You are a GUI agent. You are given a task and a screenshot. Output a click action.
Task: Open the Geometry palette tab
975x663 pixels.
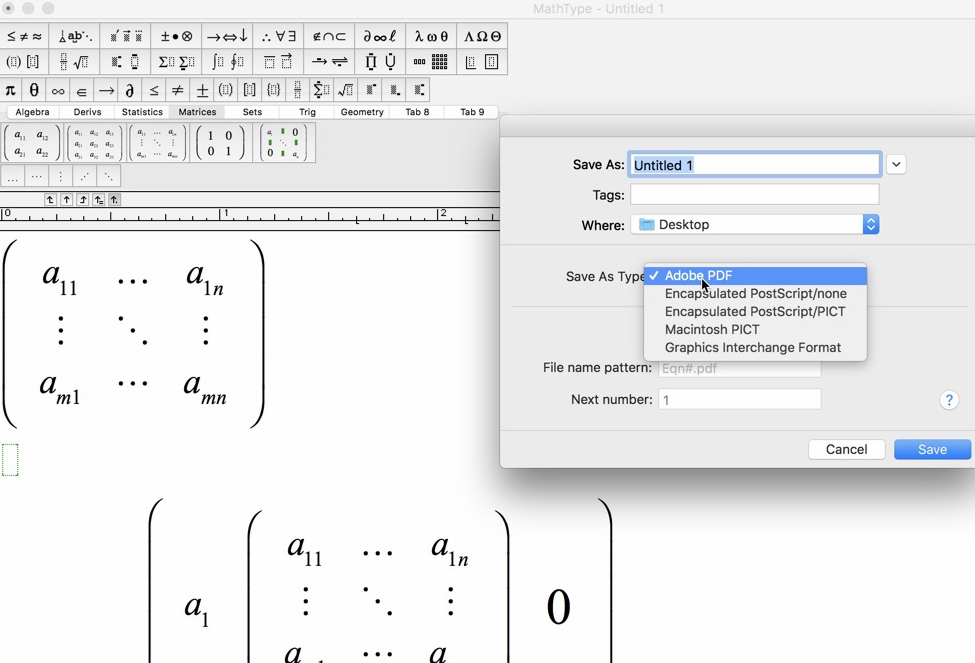362,112
